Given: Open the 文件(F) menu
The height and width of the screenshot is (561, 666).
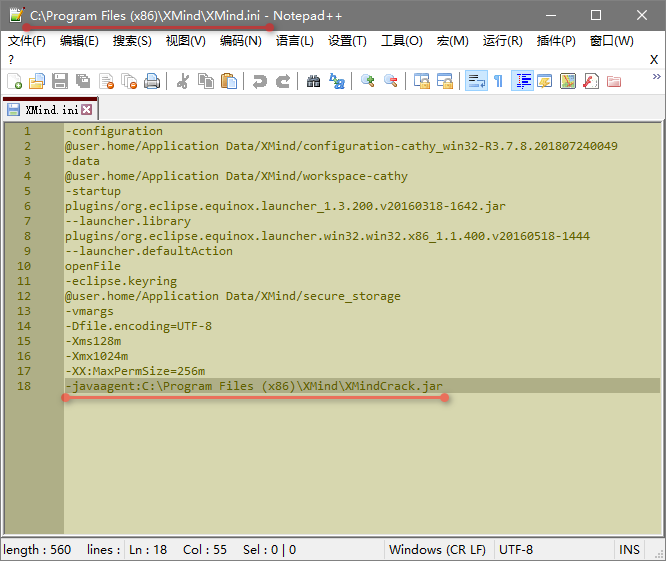Looking at the screenshot, I should point(27,41).
